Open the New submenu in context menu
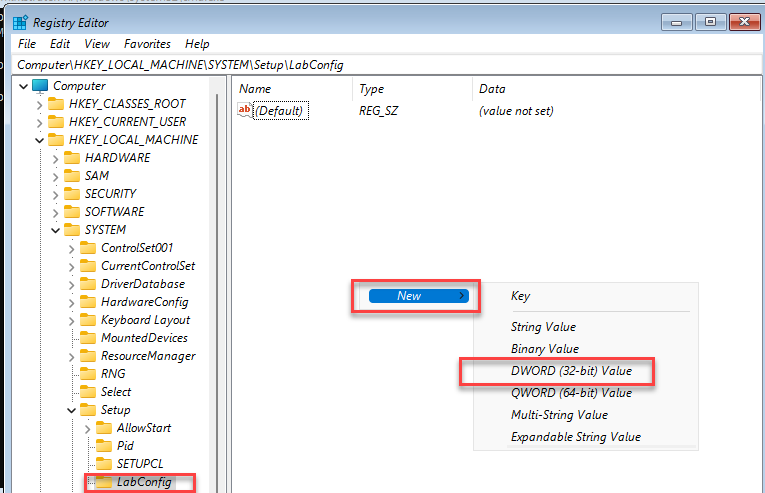Viewport: 765px width, 493px height. [419, 296]
